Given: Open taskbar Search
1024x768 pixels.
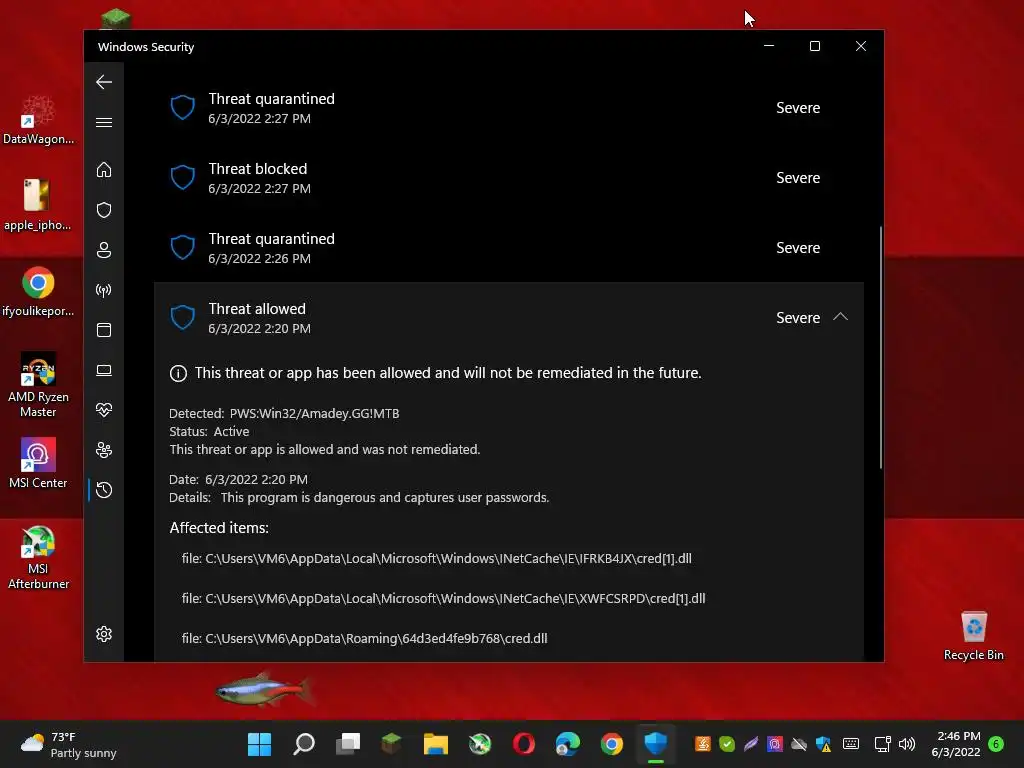Looking at the screenshot, I should pos(304,744).
